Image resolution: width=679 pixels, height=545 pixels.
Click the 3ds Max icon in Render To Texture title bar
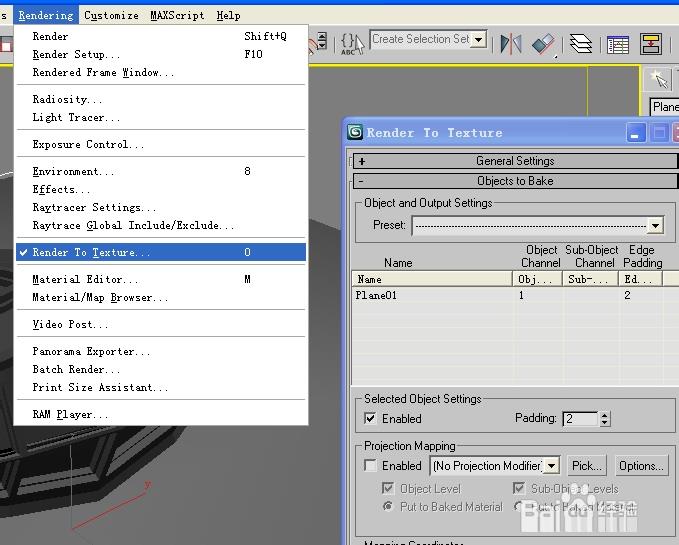(x=355, y=132)
